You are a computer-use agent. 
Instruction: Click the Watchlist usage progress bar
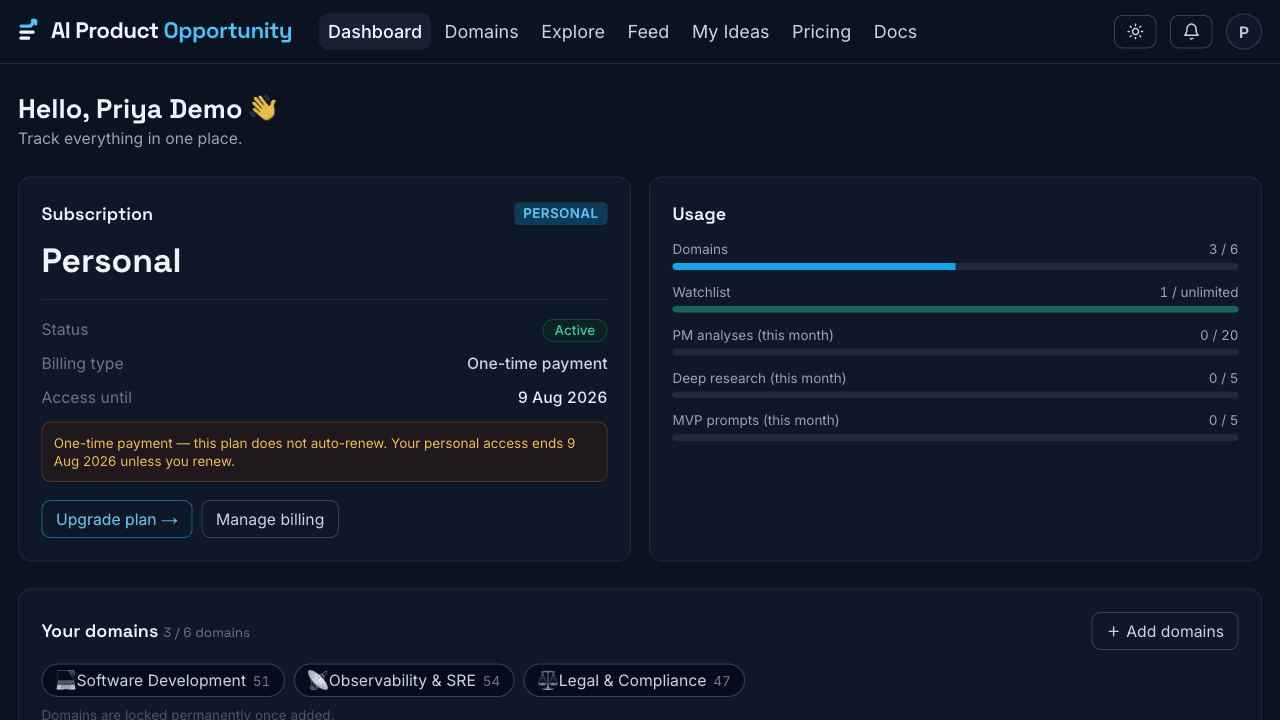click(955, 310)
